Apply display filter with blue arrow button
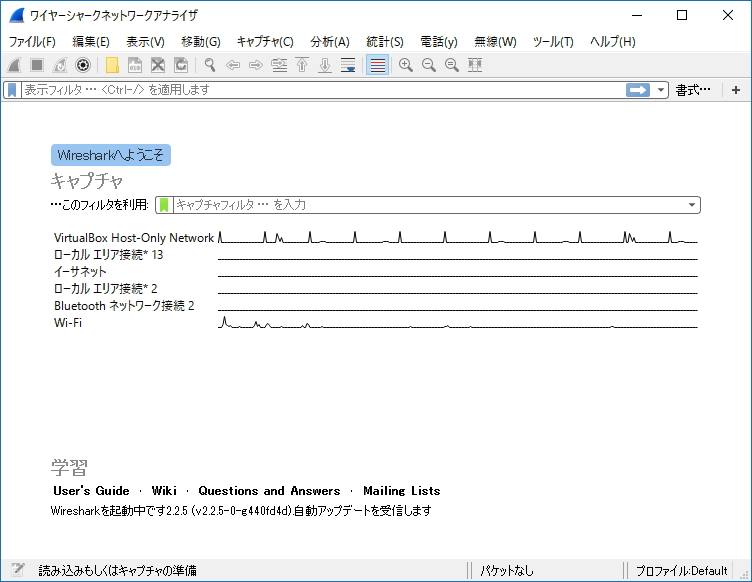752x582 pixels. pyautogui.click(x=638, y=90)
